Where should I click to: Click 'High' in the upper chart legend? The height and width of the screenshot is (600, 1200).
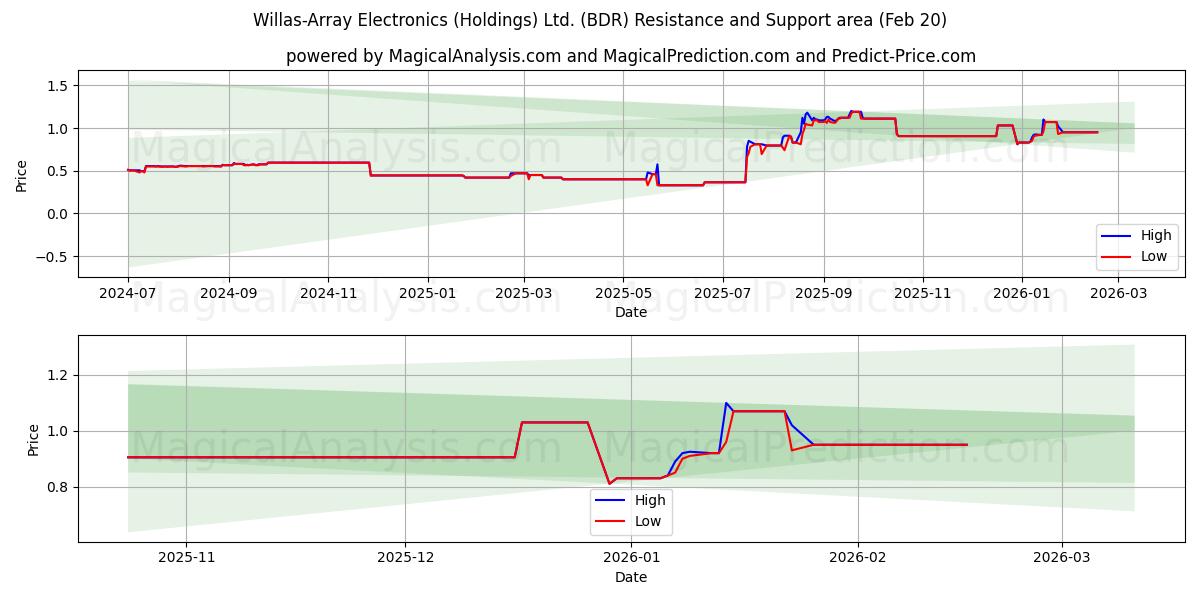pyautogui.click(x=1156, y=236)
